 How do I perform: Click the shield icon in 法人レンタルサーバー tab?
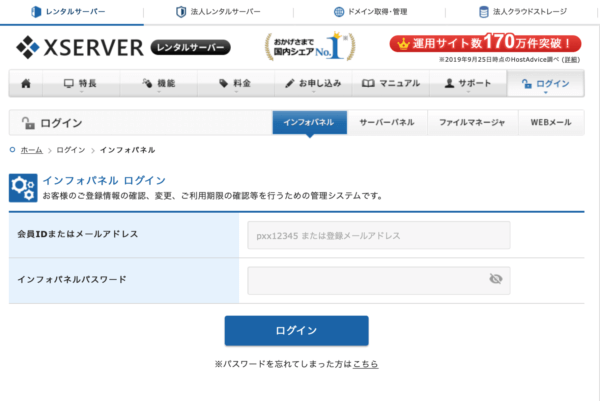tap(181, 12)
